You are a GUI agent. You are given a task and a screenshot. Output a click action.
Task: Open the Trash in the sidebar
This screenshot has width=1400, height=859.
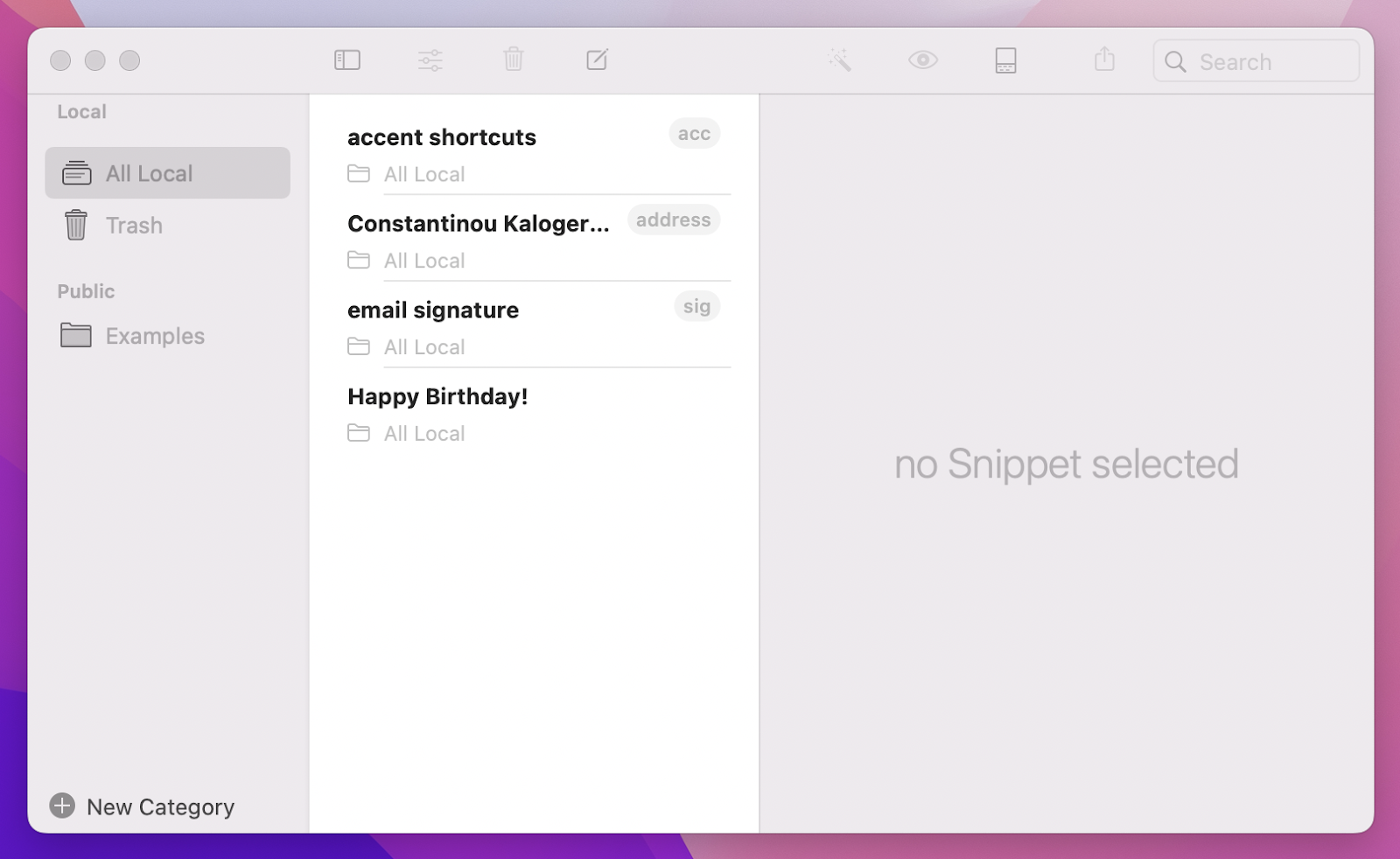point(134,225)
